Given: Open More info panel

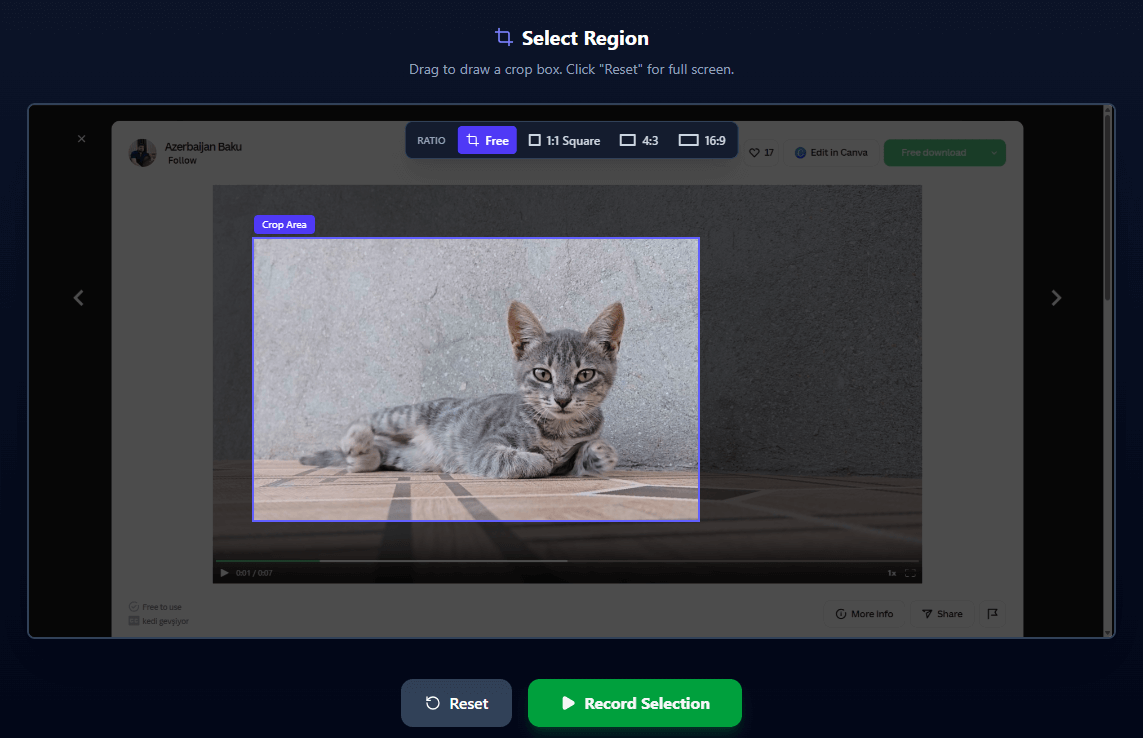Looking at the screenshot, I should pos(865,614).
